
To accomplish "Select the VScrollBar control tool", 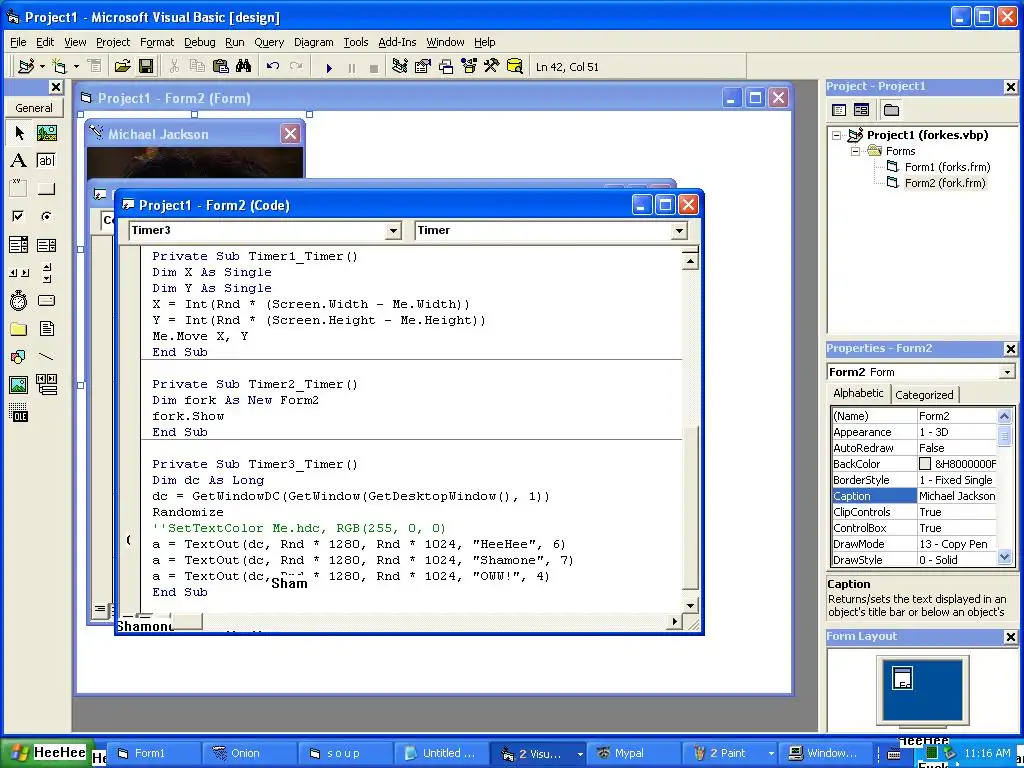I will pyautogui.click(x=46, y=273).
